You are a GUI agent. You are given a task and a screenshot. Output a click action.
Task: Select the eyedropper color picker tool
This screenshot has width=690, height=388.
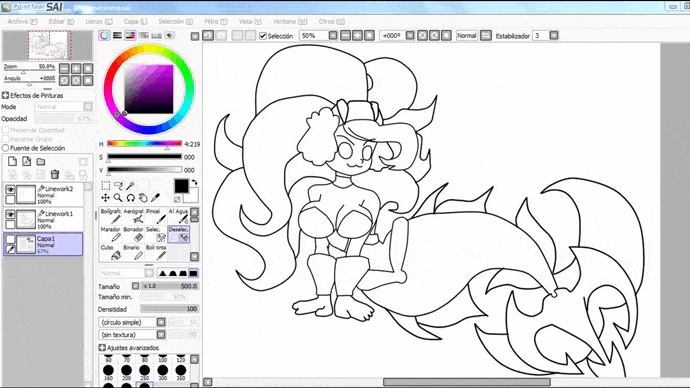[x=155, y=198]
